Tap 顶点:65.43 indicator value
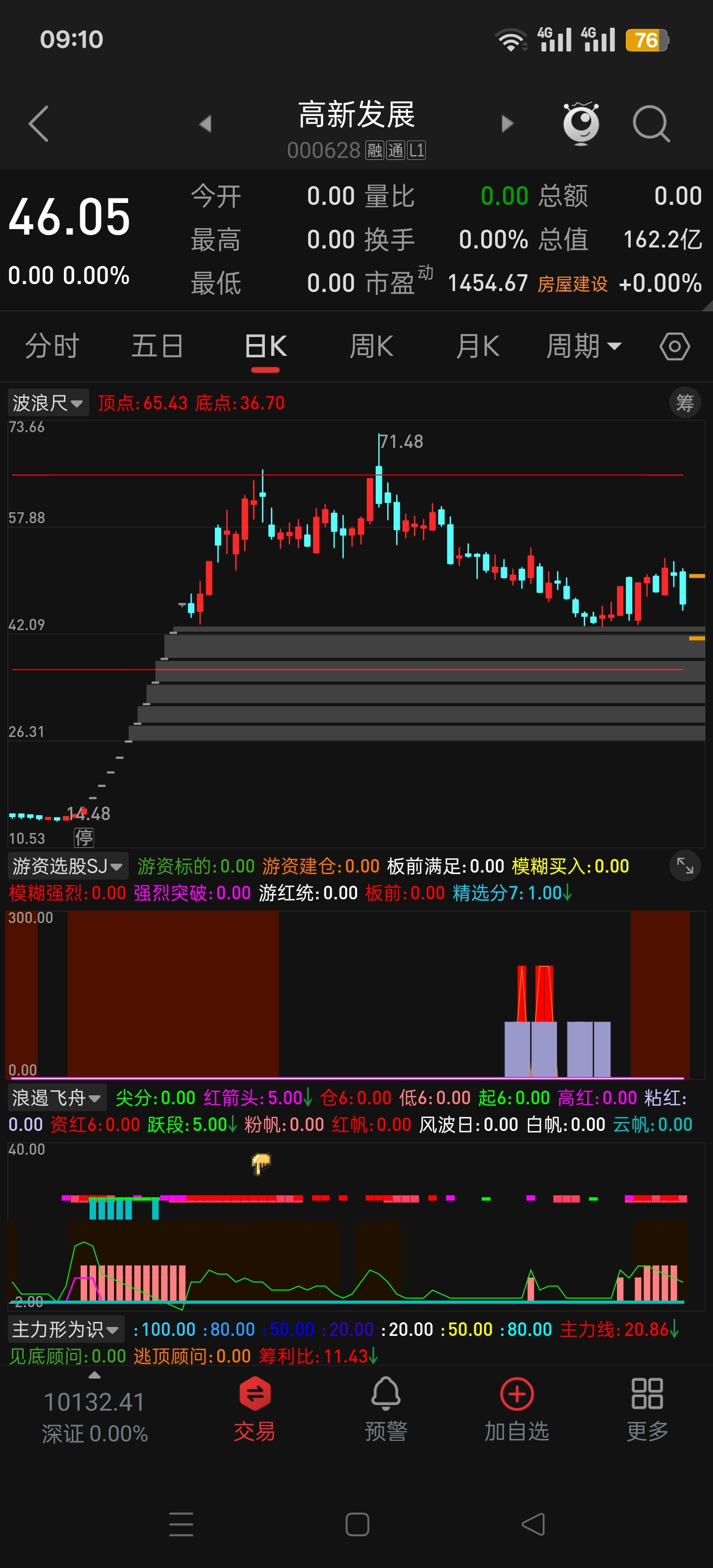713x1568 pixels. coord(143,402)
